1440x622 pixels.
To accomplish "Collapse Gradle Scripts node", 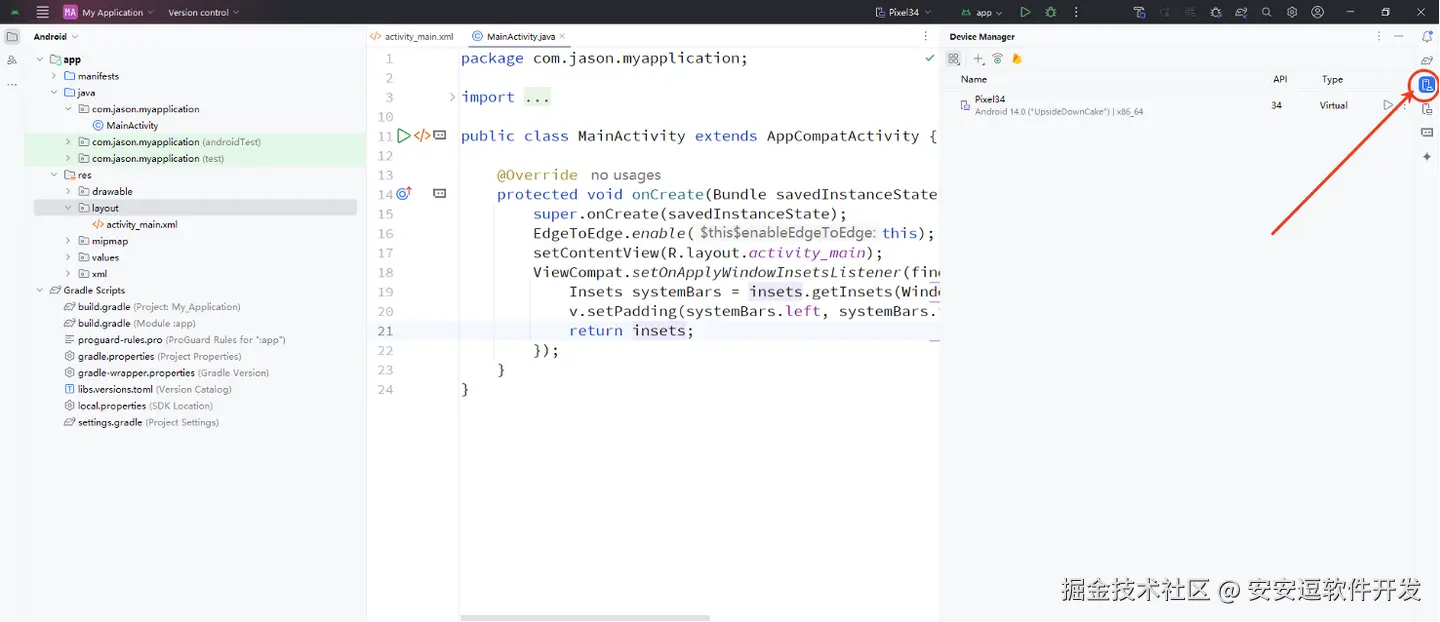I will pos(40,290).
